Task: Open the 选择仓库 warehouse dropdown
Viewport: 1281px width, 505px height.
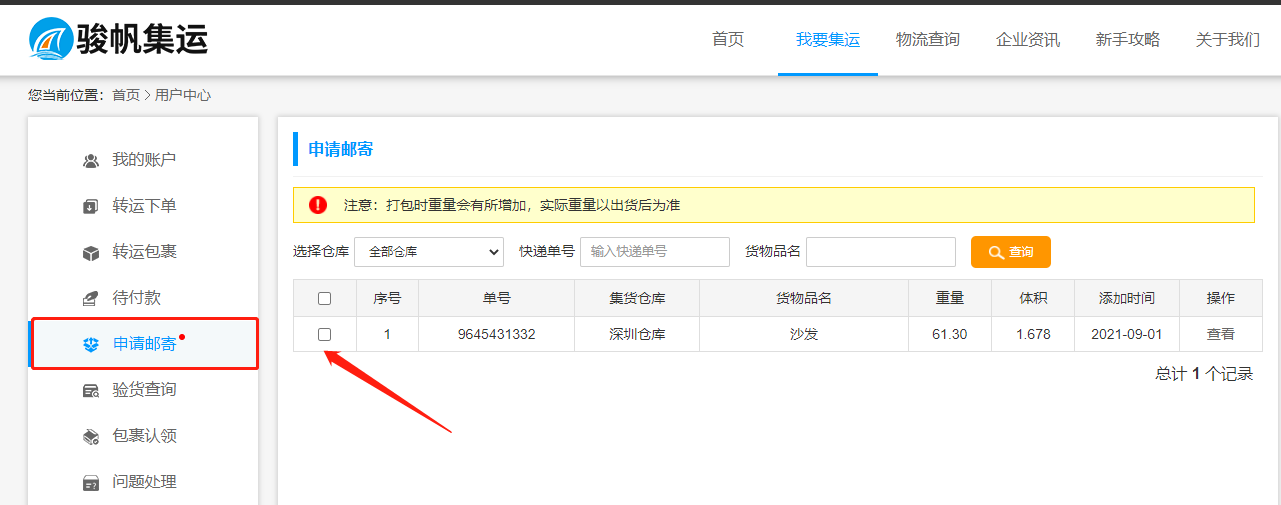Action: click(428, 252)
